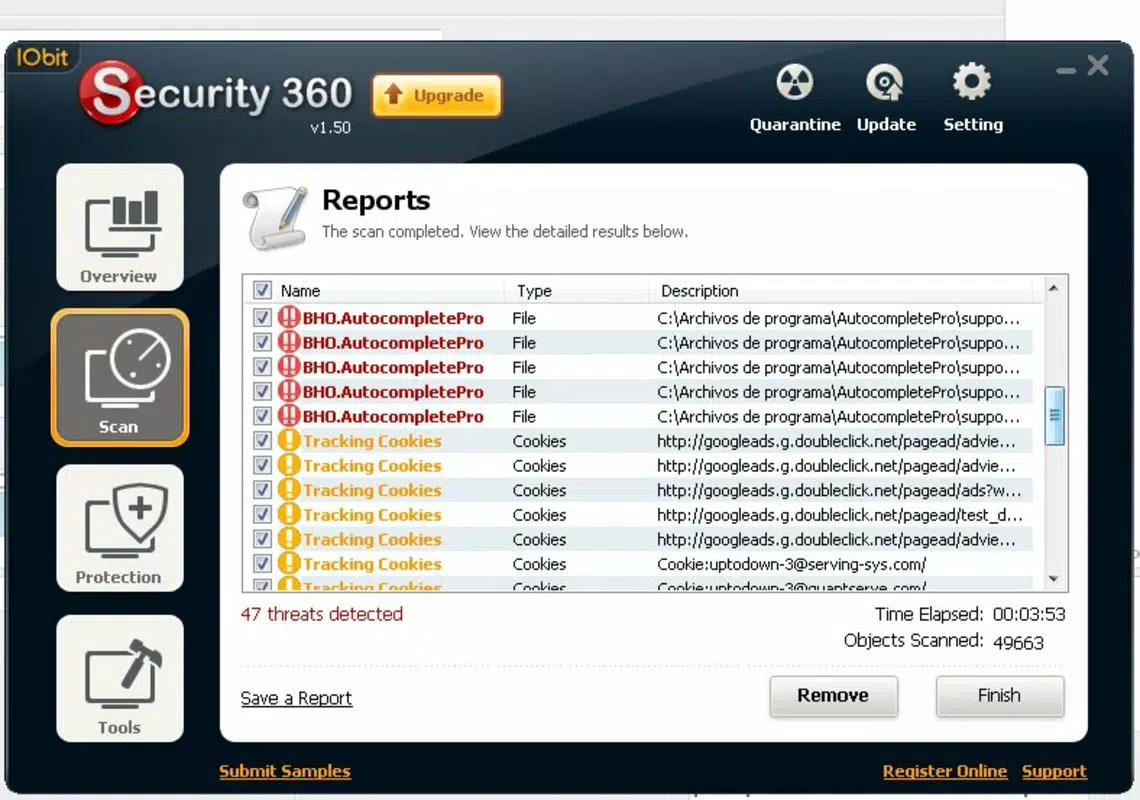Uncheck checkbox for uptodown-3@serving-sys.com cookie

pyautogui.click(x=262, y=564)
